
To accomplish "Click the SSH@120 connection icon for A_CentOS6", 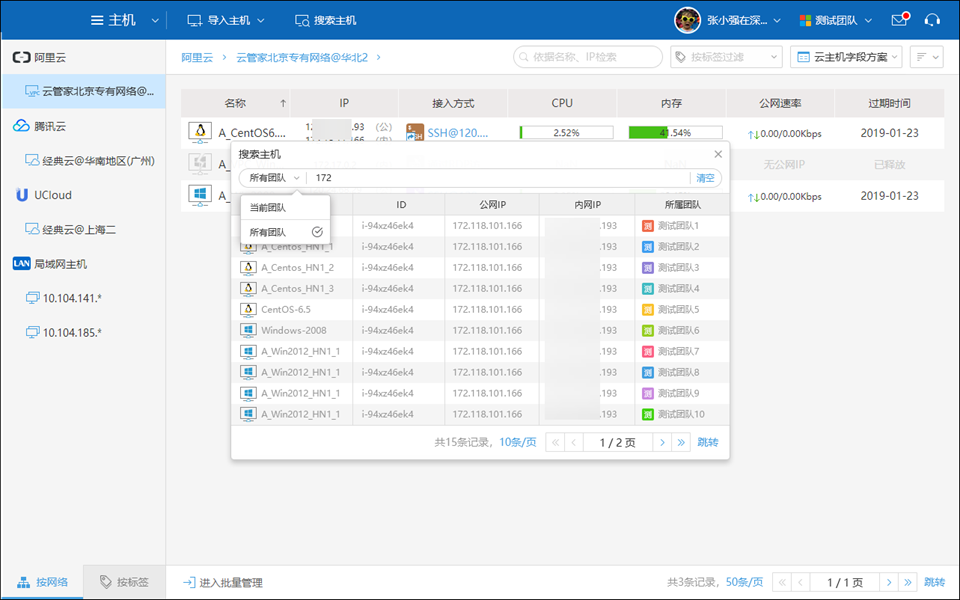I will pos(416,132).
